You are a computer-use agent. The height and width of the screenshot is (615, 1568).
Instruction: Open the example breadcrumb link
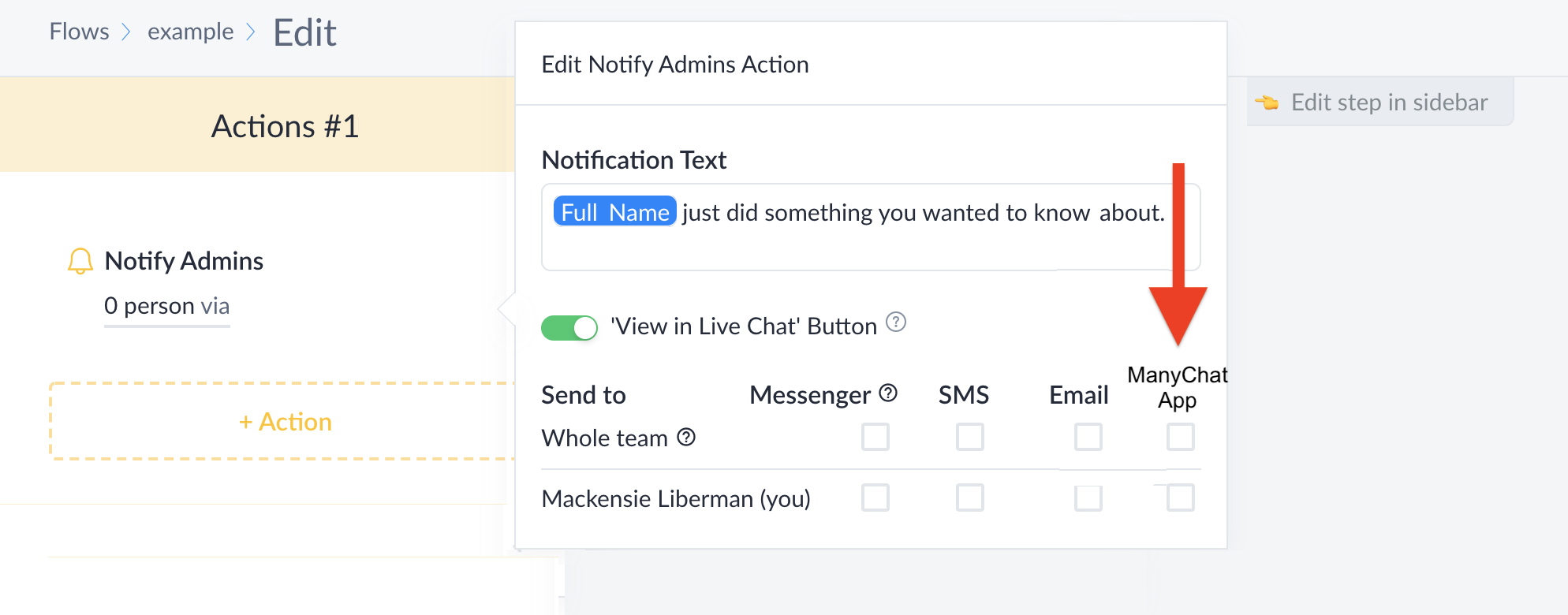pyautogui.click(x=191, y=32)
